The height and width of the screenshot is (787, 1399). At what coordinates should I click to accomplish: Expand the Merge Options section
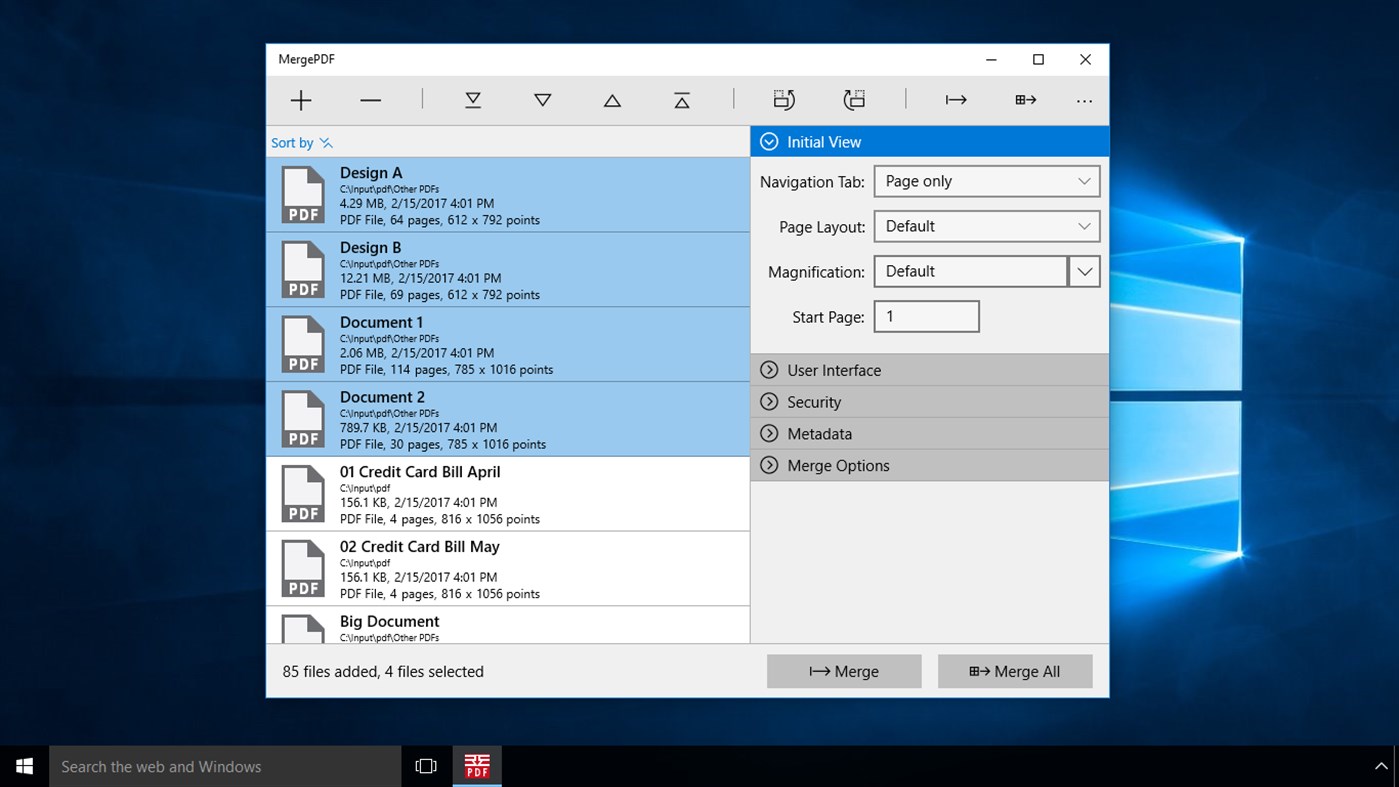929,465
